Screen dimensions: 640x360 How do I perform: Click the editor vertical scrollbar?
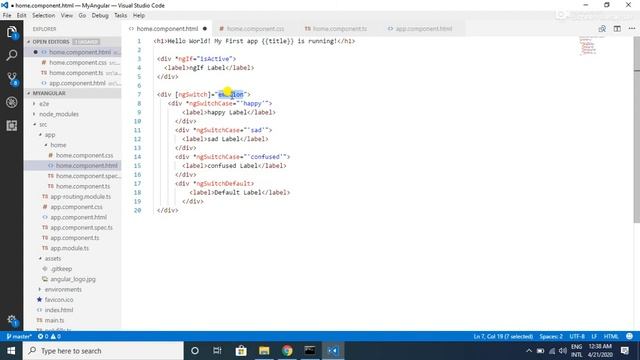[636, 130]
